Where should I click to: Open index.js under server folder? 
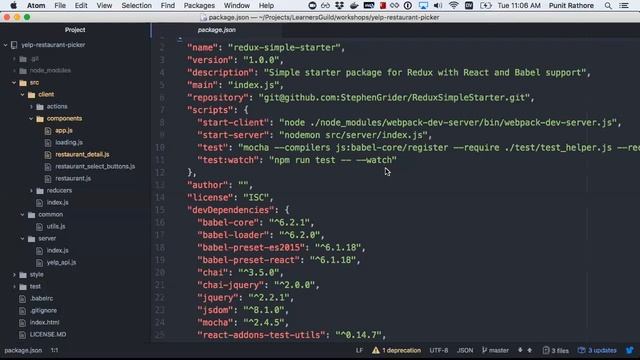[x=58, y=251]
